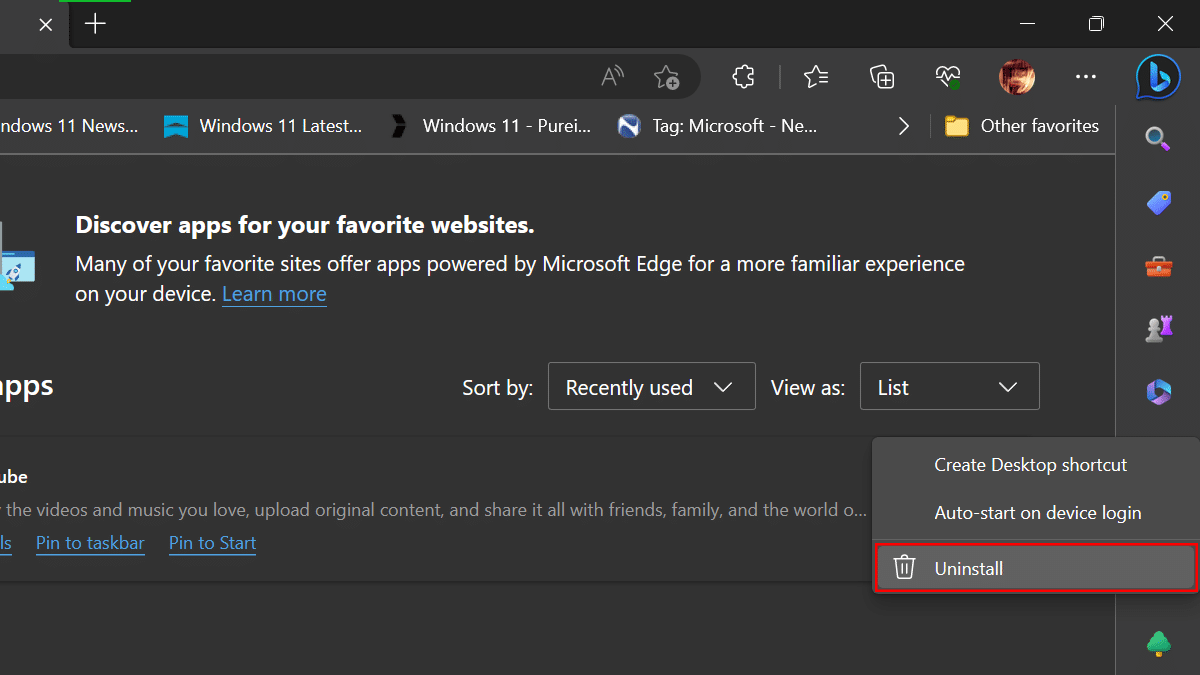The height and width of the screenshot is (675, 1200).
Task: Open sidebar Shopping tag icon
Action: coord(1158,203)
